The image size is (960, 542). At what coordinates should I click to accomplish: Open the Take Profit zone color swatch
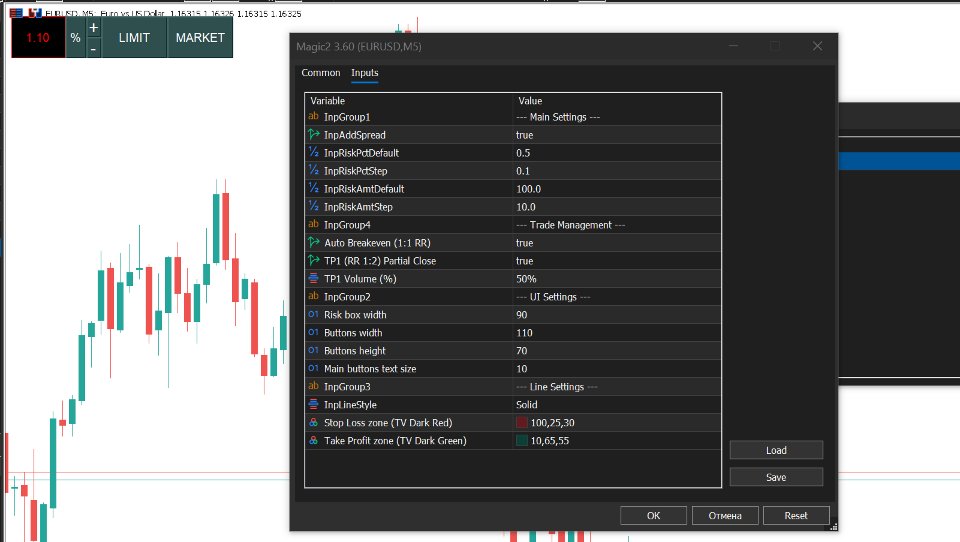pyautogui.click(x=522, y=440)
